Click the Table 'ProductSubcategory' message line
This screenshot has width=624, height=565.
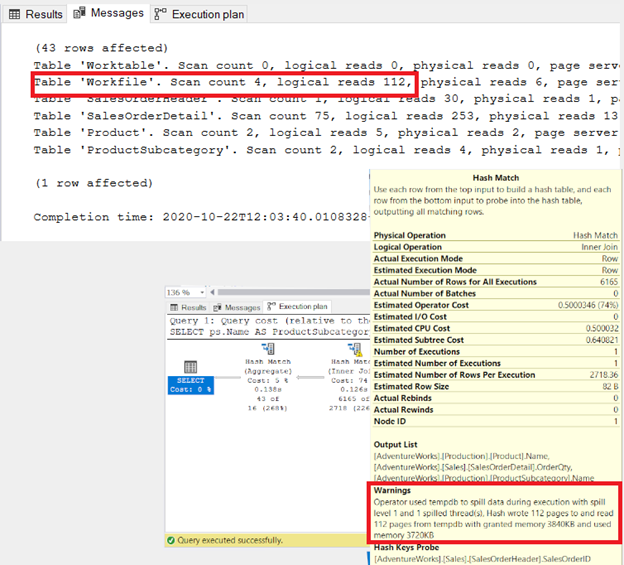pyautogui.click(x=326, y=150)
